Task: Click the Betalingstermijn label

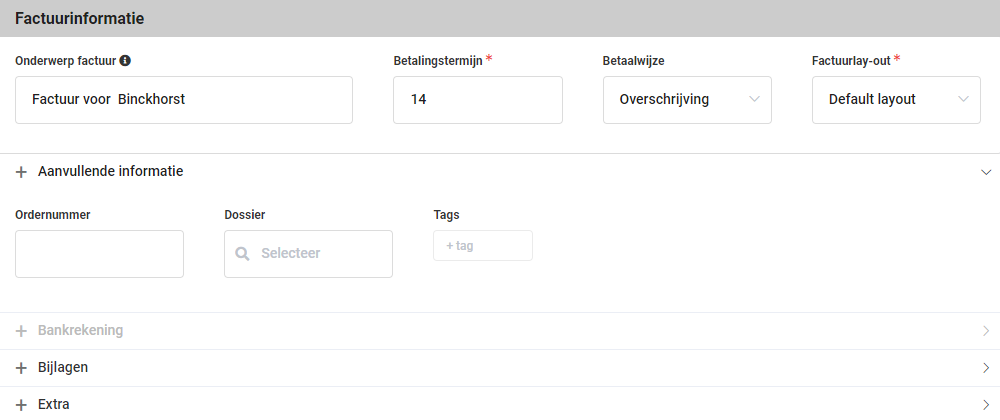Action: [438, 61]
